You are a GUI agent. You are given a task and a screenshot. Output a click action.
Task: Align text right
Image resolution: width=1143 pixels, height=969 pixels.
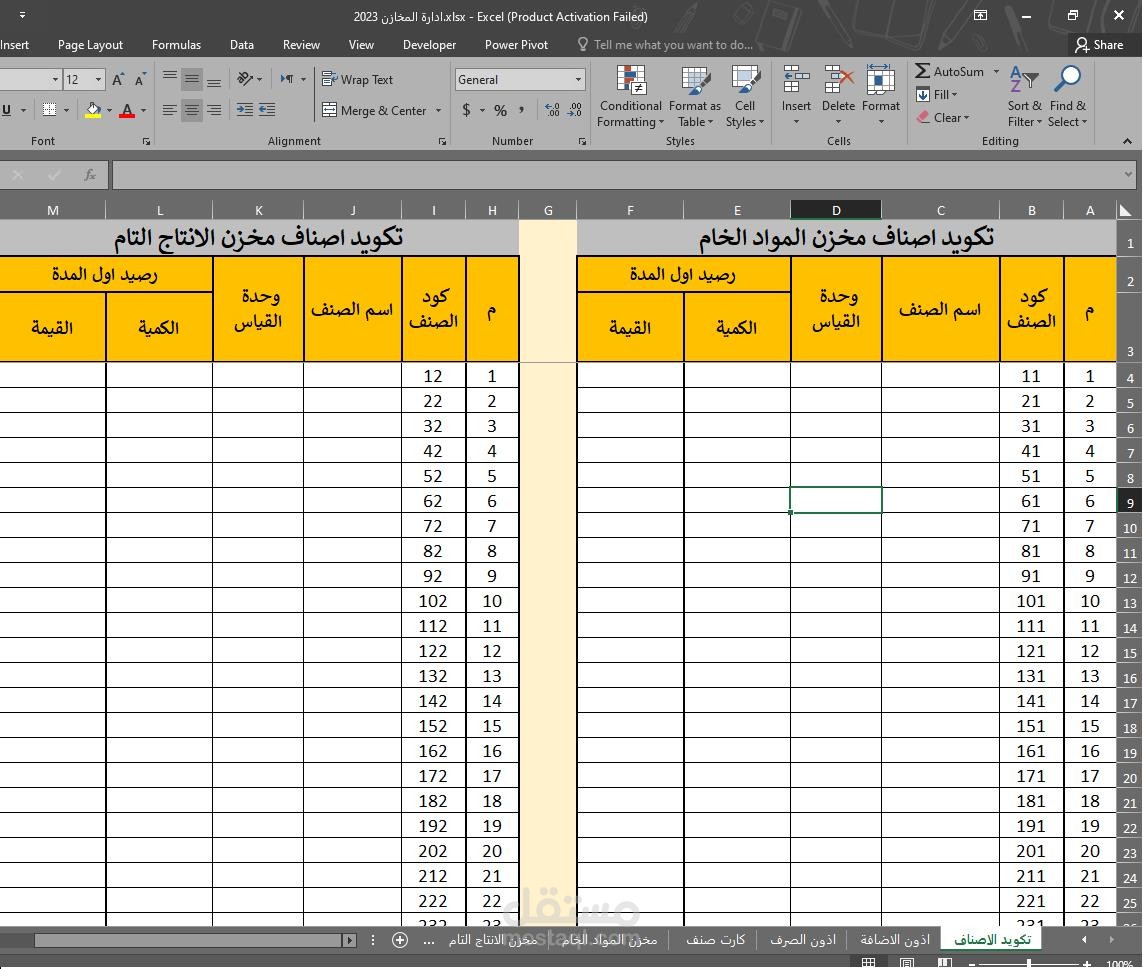point(214,110)
